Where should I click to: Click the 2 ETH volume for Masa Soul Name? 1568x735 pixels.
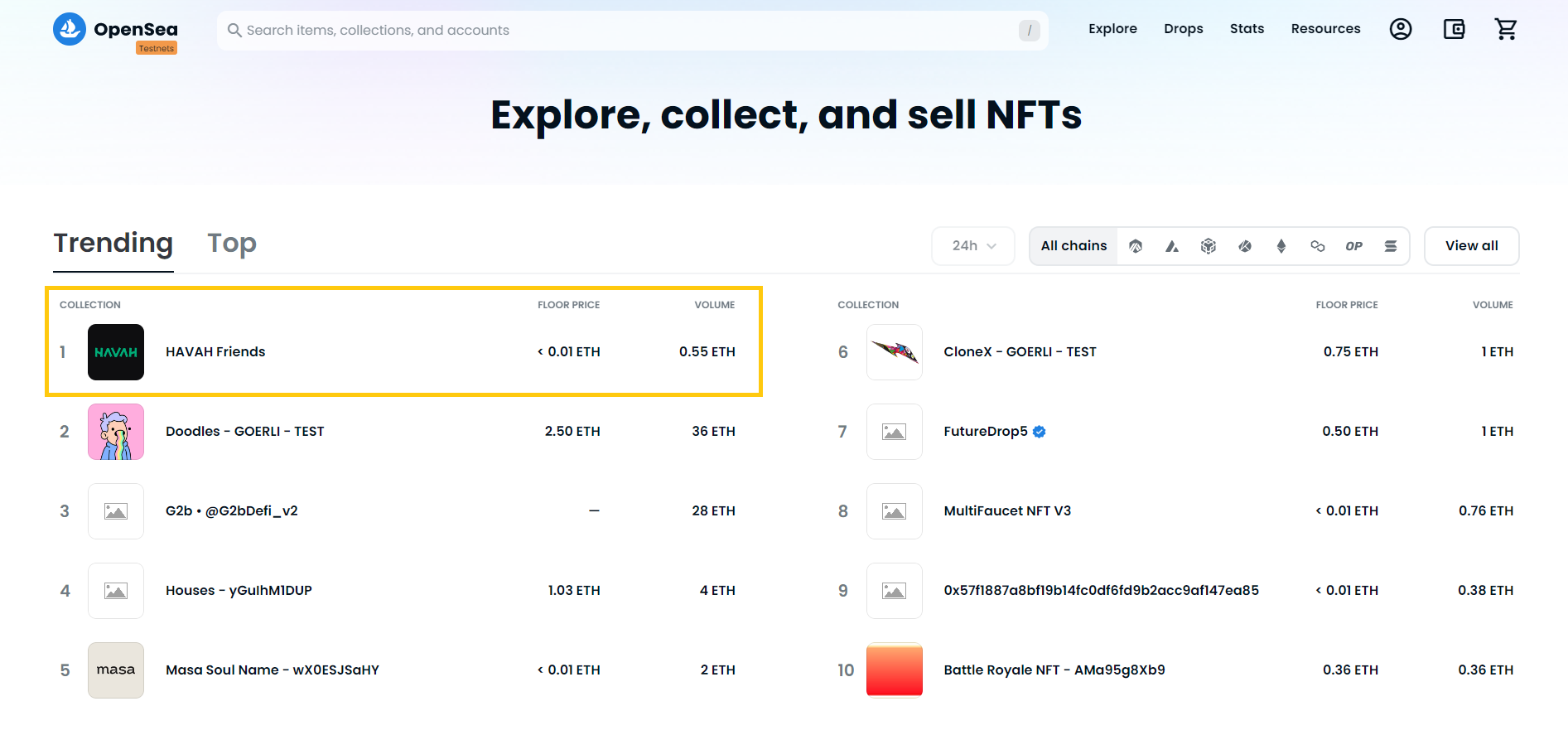point(718,670)
